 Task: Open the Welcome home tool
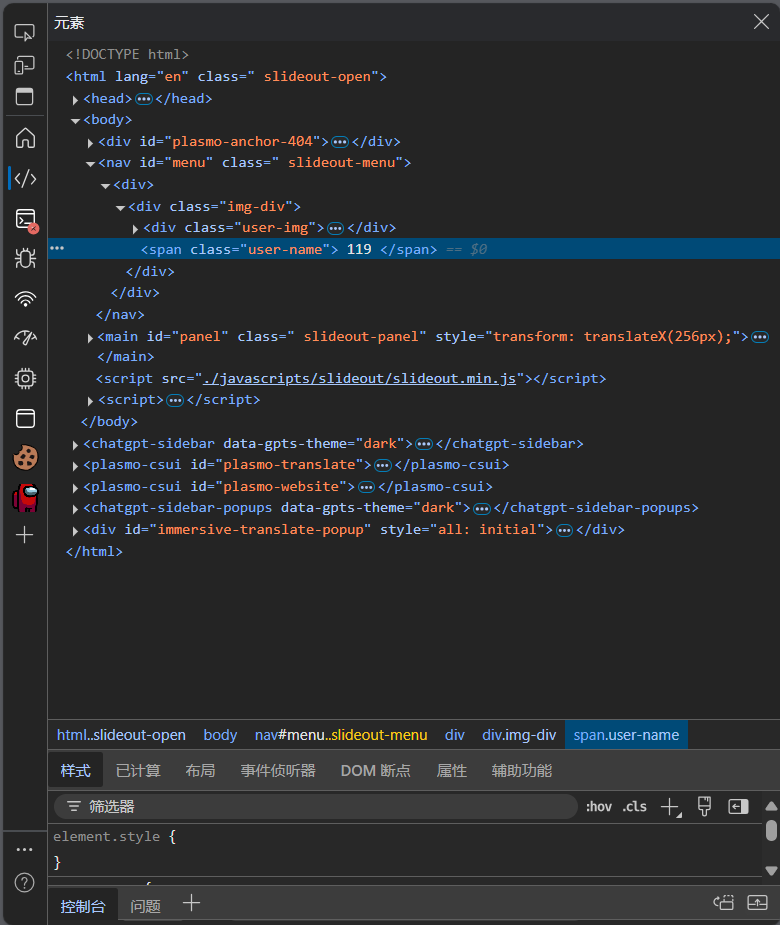25,138
